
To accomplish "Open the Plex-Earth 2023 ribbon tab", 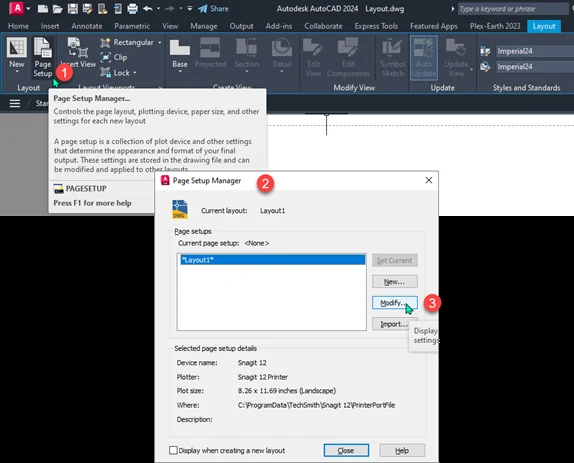I will point(495,26).
